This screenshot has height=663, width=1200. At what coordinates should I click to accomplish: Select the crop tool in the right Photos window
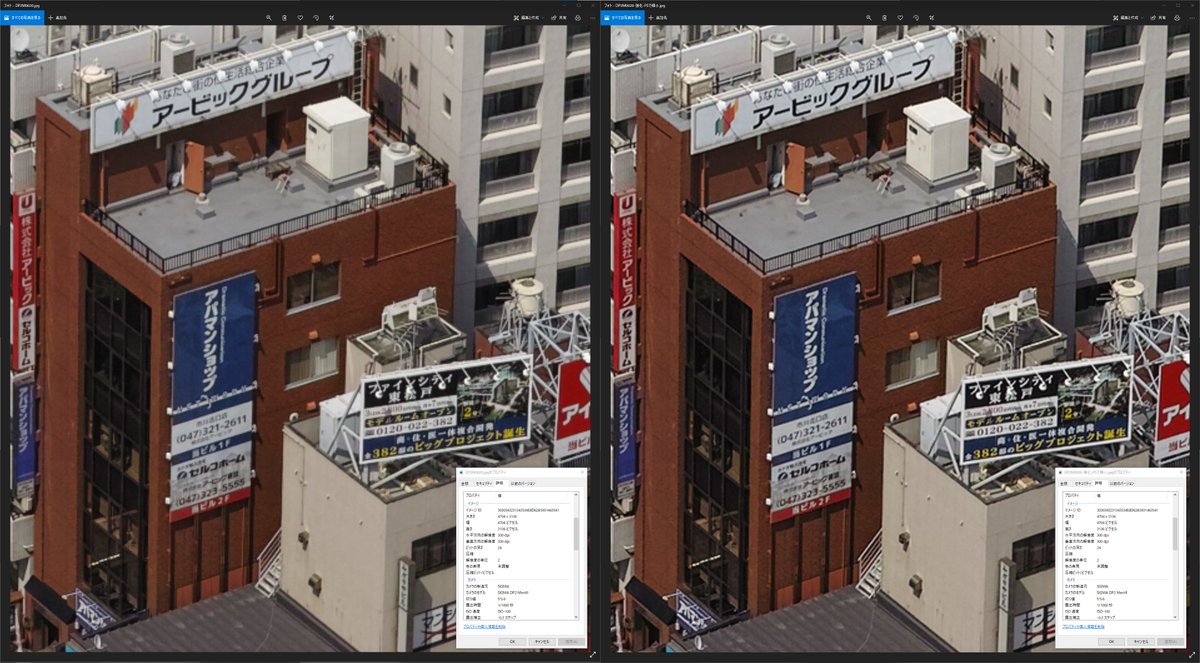click(x=931, y=18)
